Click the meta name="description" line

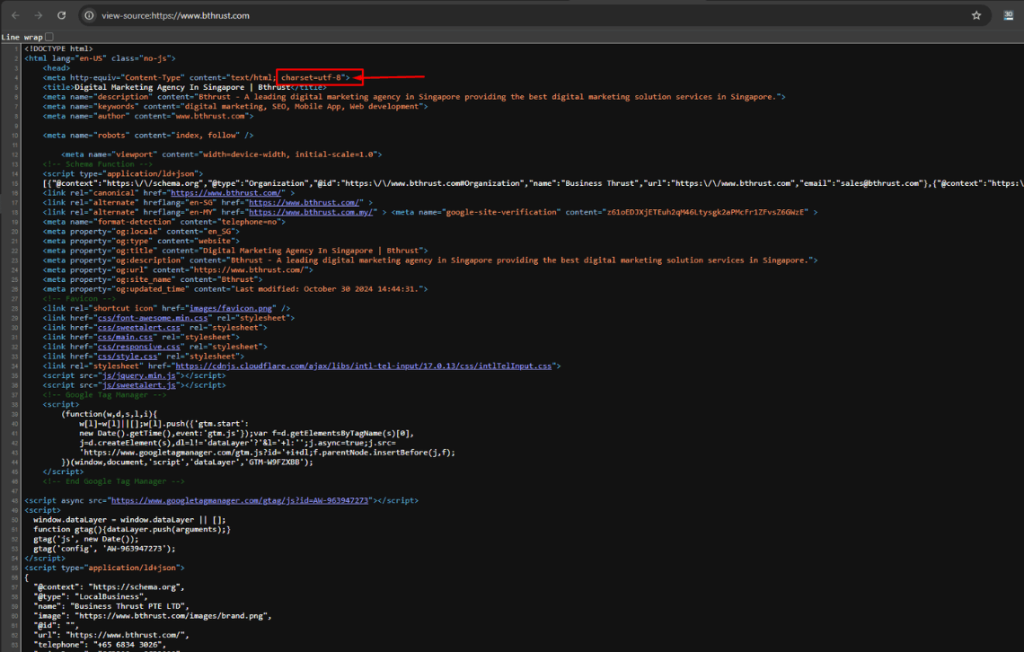click(x=415, y=97)
